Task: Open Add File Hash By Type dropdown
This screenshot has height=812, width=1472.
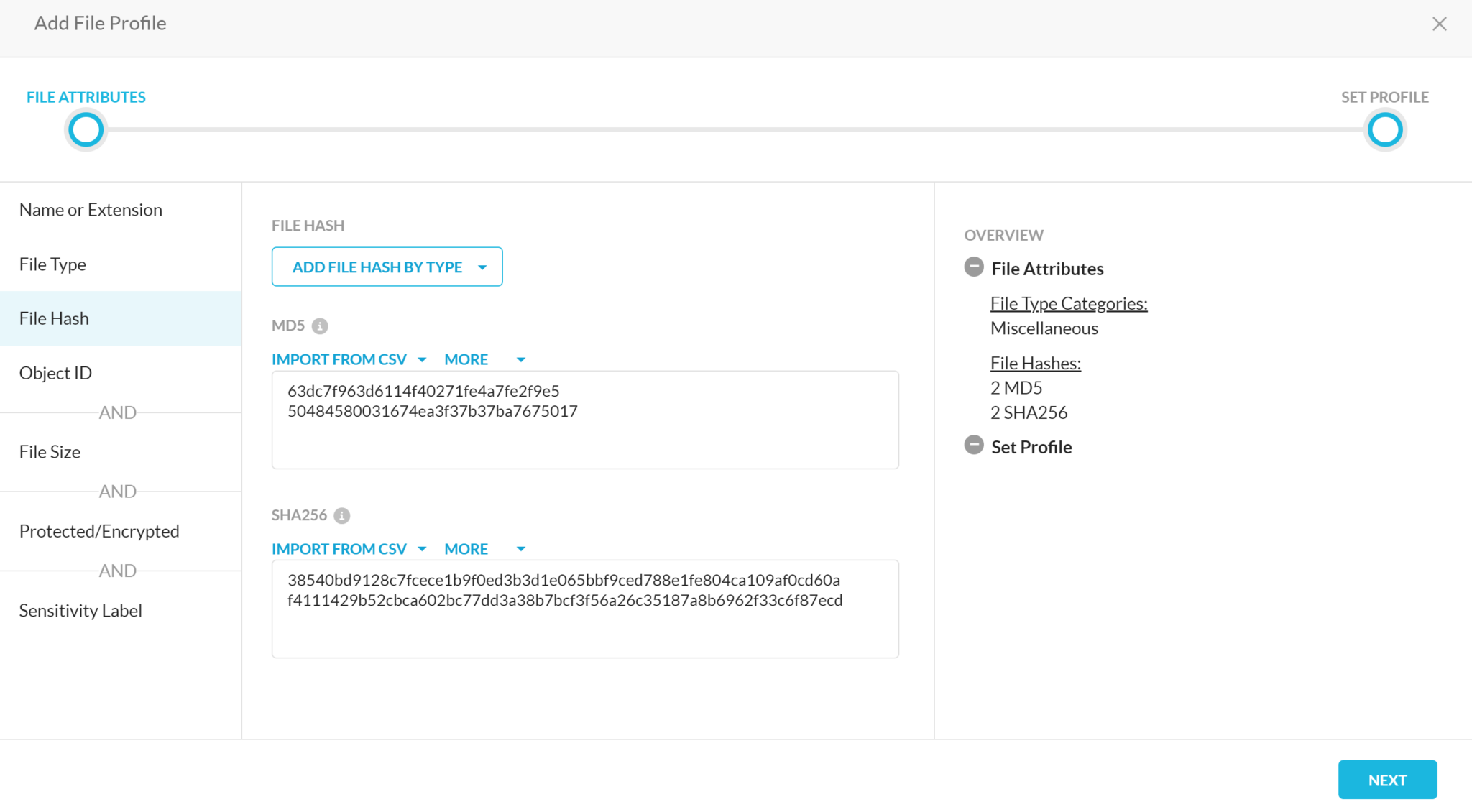Action: tap(387, 267)
